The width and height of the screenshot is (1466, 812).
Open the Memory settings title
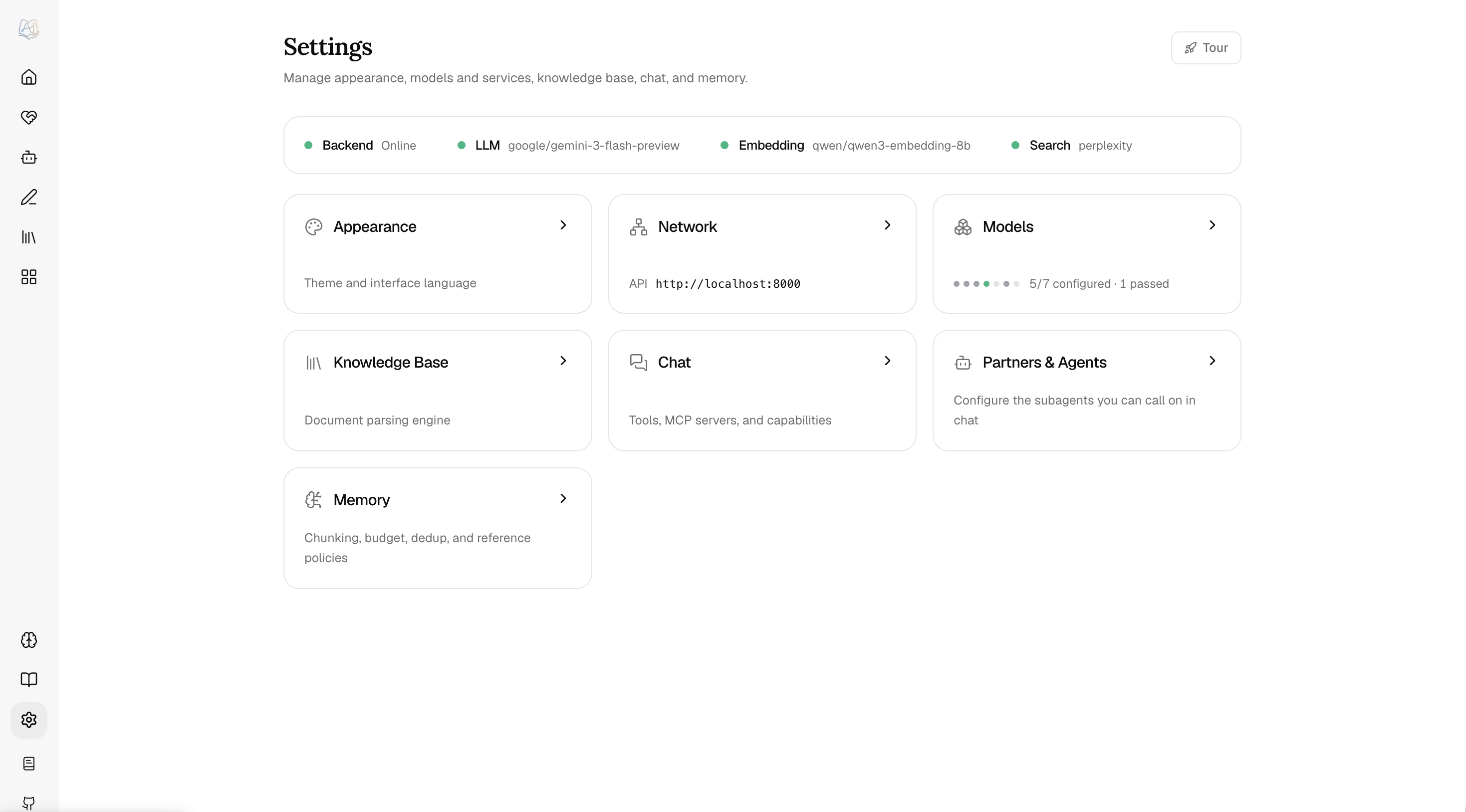361,500
